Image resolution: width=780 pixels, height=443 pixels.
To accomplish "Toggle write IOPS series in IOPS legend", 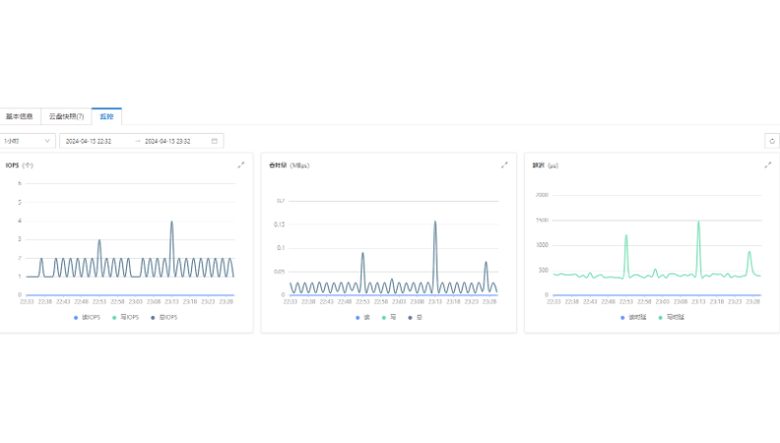I will coord(126,317).
